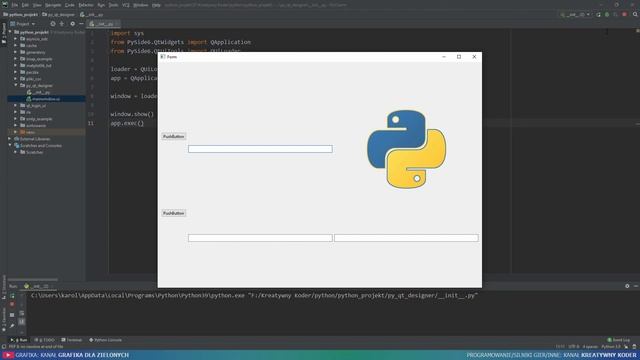
Task: Click the Python interpreter status bar entry
Action: pyautogui.click(x=611, y=347)
